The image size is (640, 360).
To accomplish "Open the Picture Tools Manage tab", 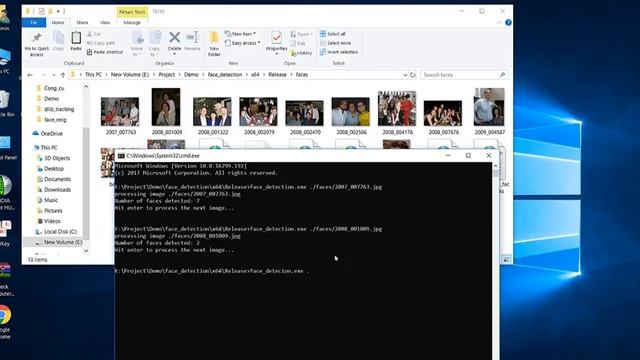I will (132, 23).
